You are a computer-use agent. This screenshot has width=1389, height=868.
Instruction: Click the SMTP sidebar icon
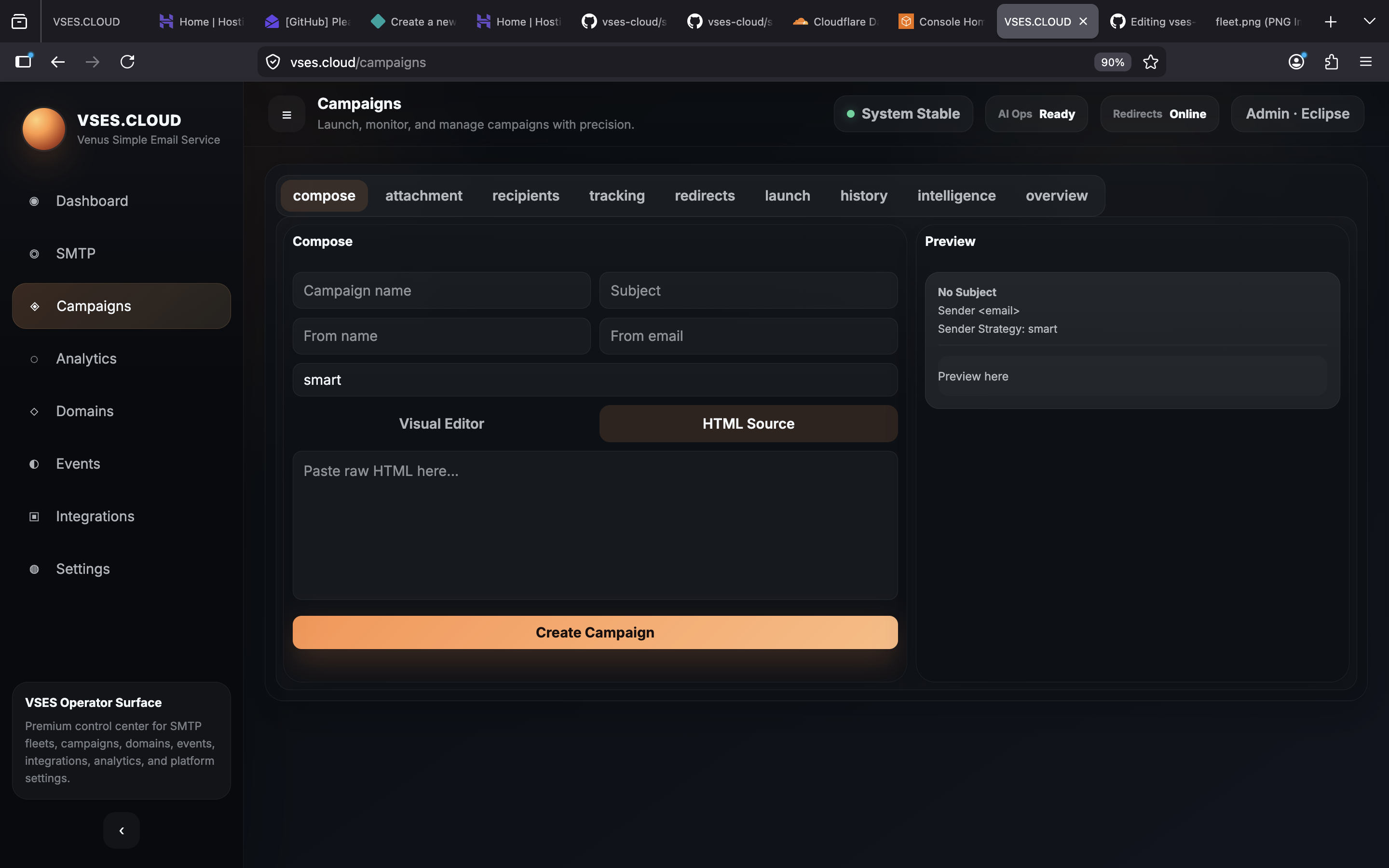tap(34, 254)
